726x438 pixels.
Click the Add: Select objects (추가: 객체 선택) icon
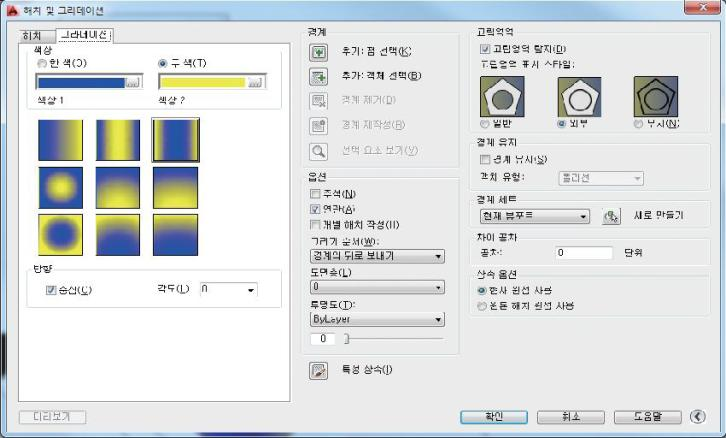click(x=320, y=76)
